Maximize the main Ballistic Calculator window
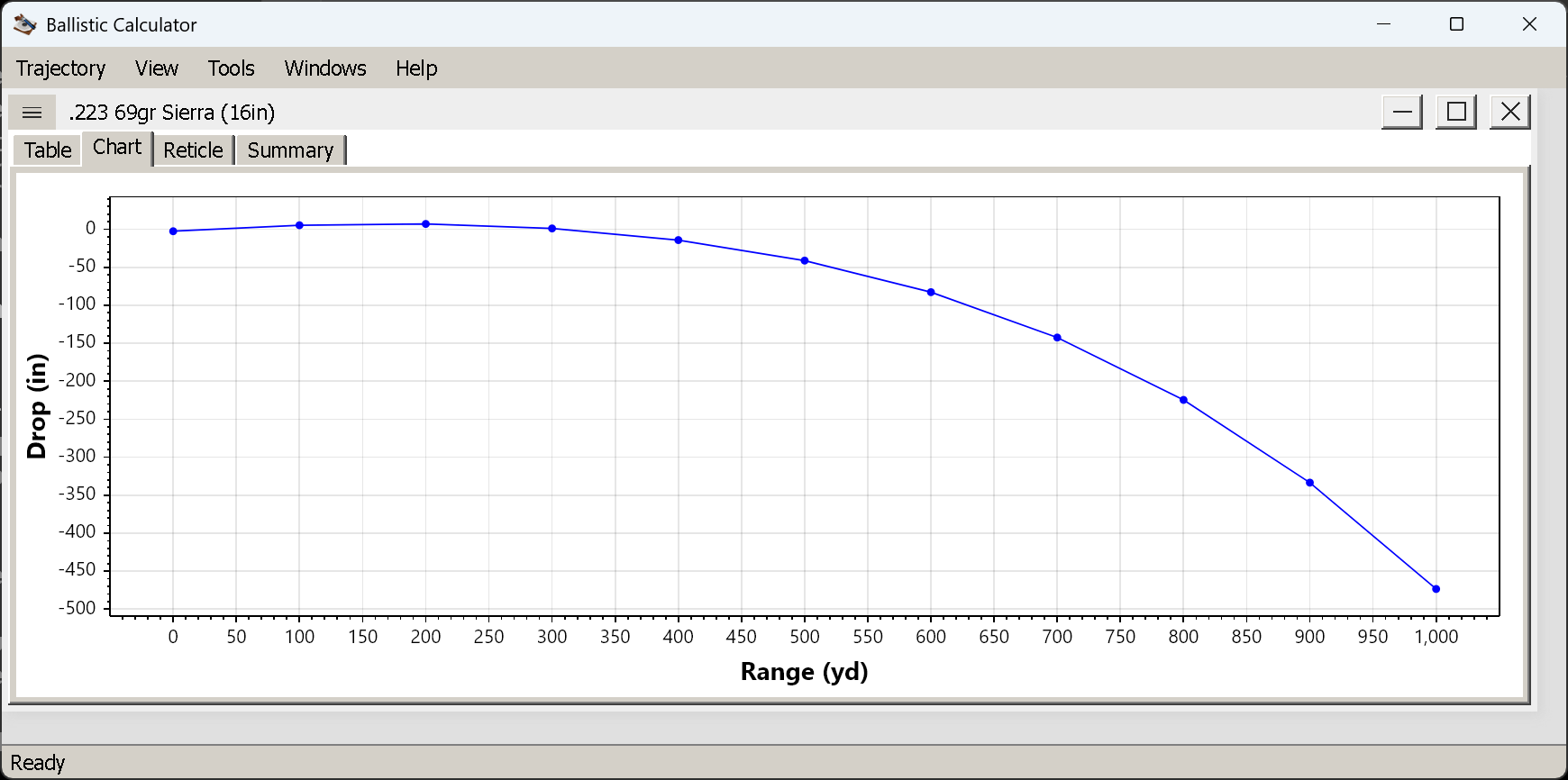 (x=1456, y=24)
